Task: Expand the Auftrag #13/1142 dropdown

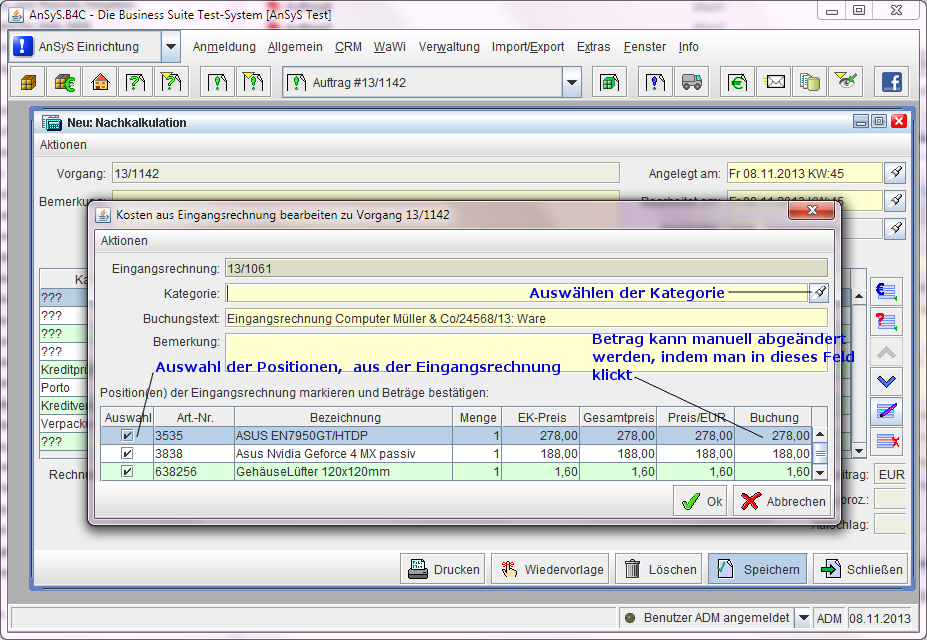Action: (x=571, y=83)
